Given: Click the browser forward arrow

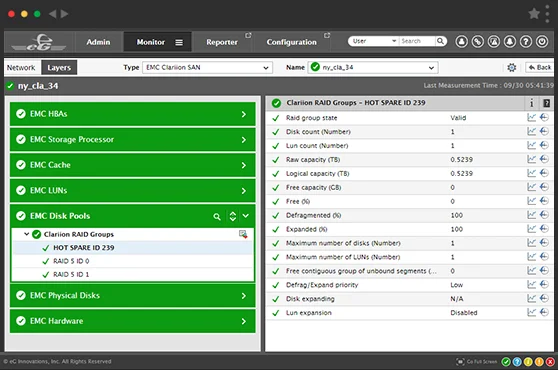Looking at the screenshot, I should [x=64, y=14].
